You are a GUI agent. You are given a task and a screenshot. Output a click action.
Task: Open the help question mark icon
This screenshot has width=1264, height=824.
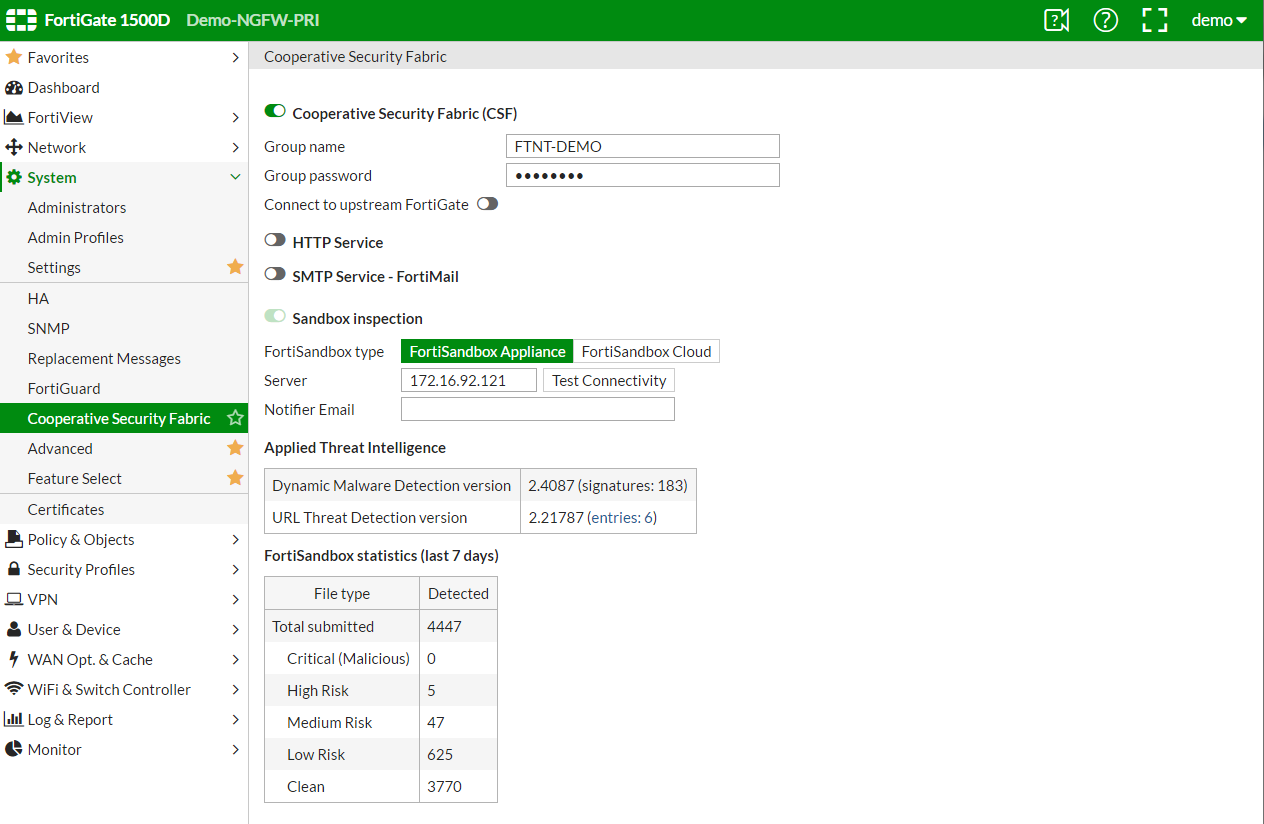(1105, 20)
